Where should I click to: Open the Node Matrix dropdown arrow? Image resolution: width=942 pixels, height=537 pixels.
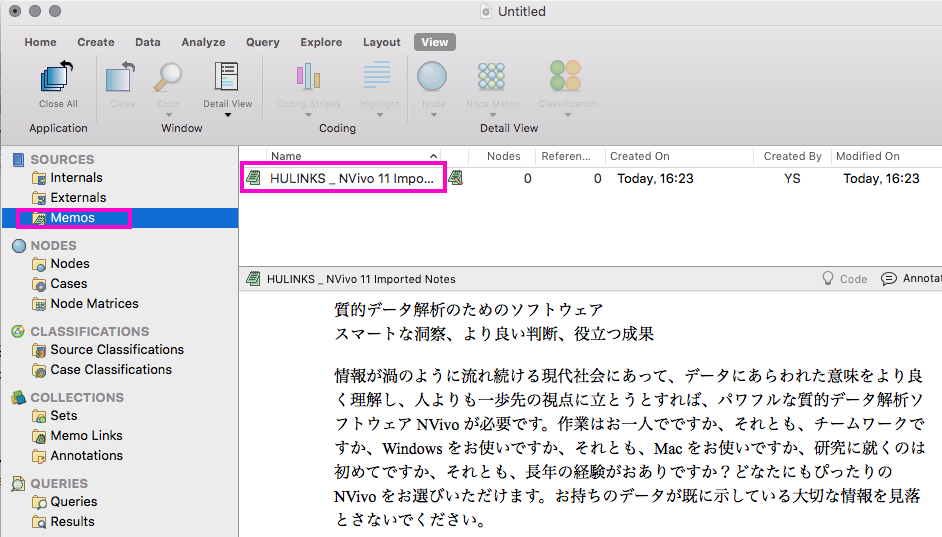click(493, 115)
